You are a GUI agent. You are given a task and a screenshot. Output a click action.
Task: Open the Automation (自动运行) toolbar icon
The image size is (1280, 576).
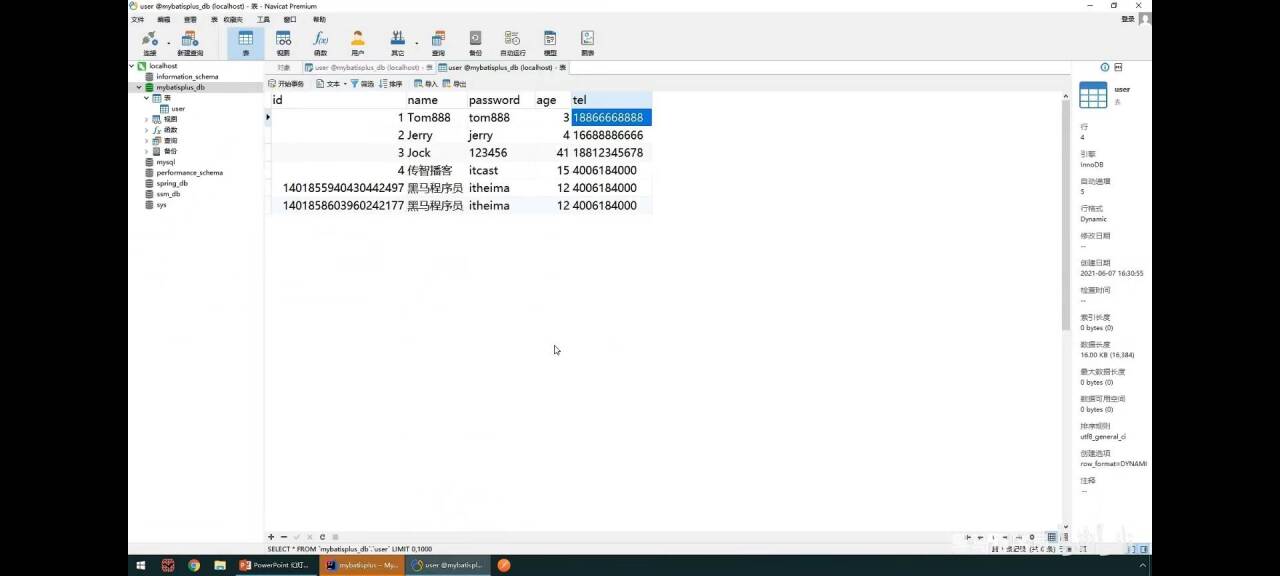pyautogui.click(x=512, y=42)
